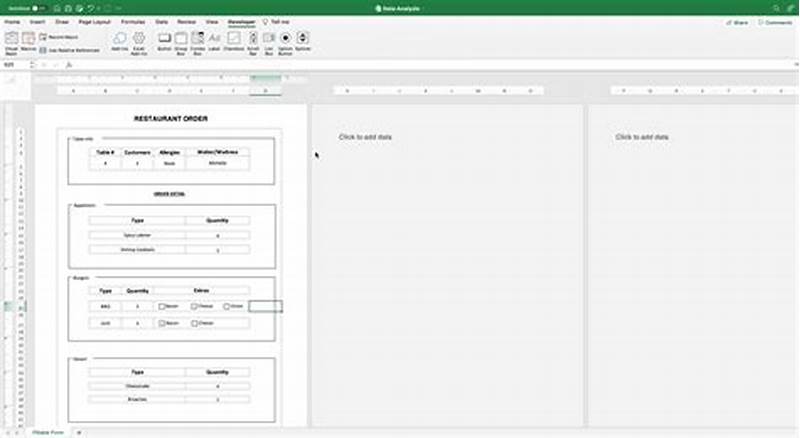Open the Insert ribbon tab

coord(37,22)
